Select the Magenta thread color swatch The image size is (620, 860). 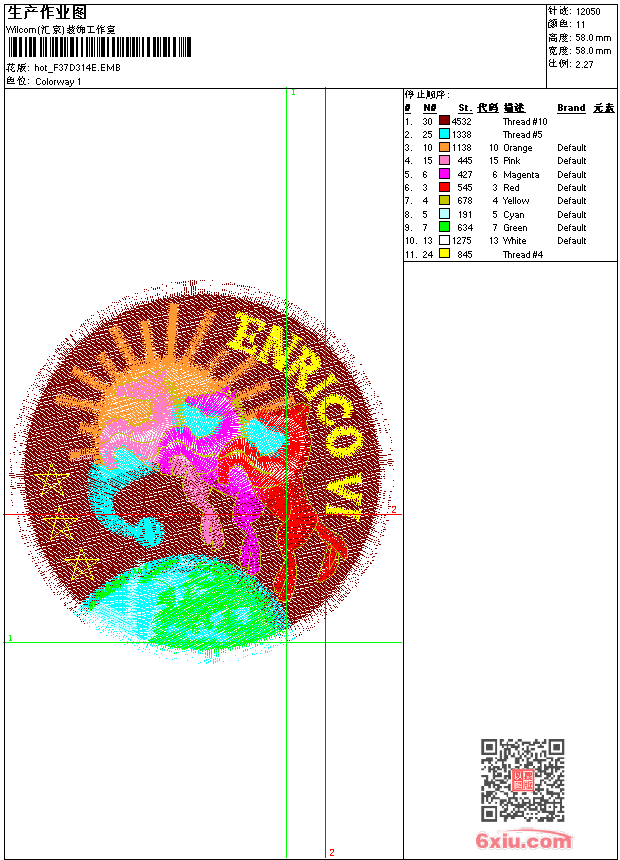click(x=444, y=174)
